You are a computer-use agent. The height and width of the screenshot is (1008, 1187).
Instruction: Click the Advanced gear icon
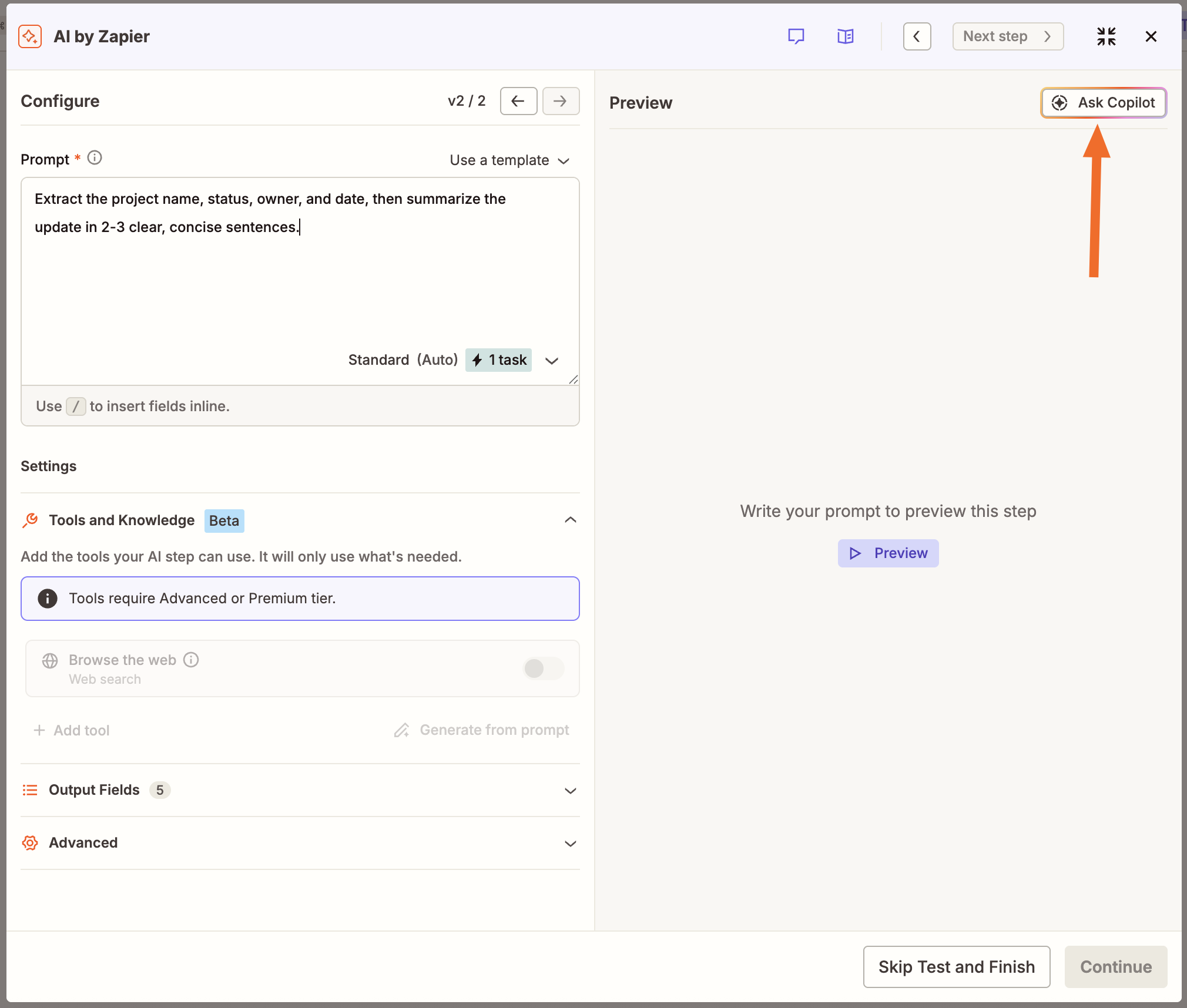30,843
